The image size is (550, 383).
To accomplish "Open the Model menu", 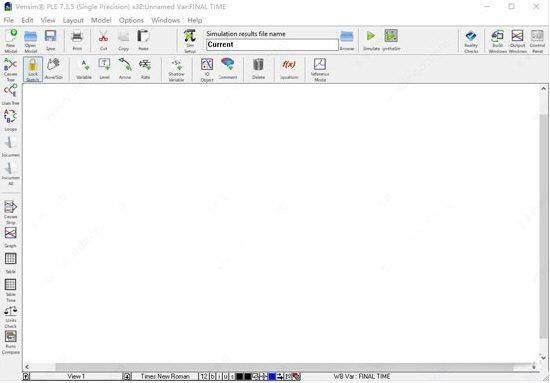I will tap(101, 20).
